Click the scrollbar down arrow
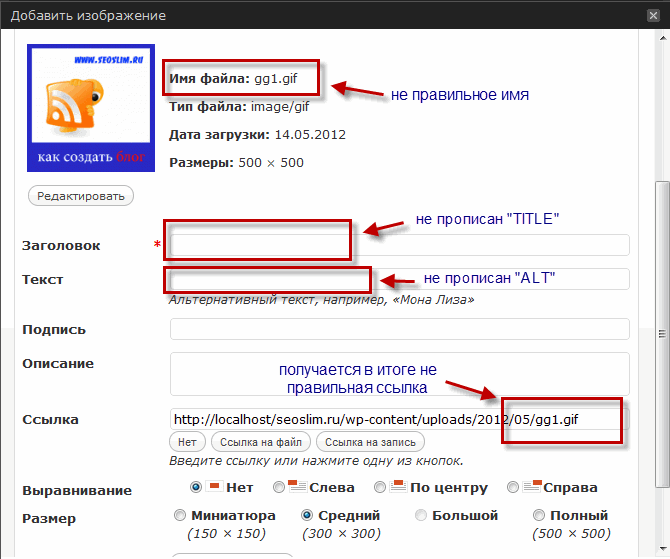Image resolution: width=670 pixels, height=559 pixels. [x=663, y=548]
